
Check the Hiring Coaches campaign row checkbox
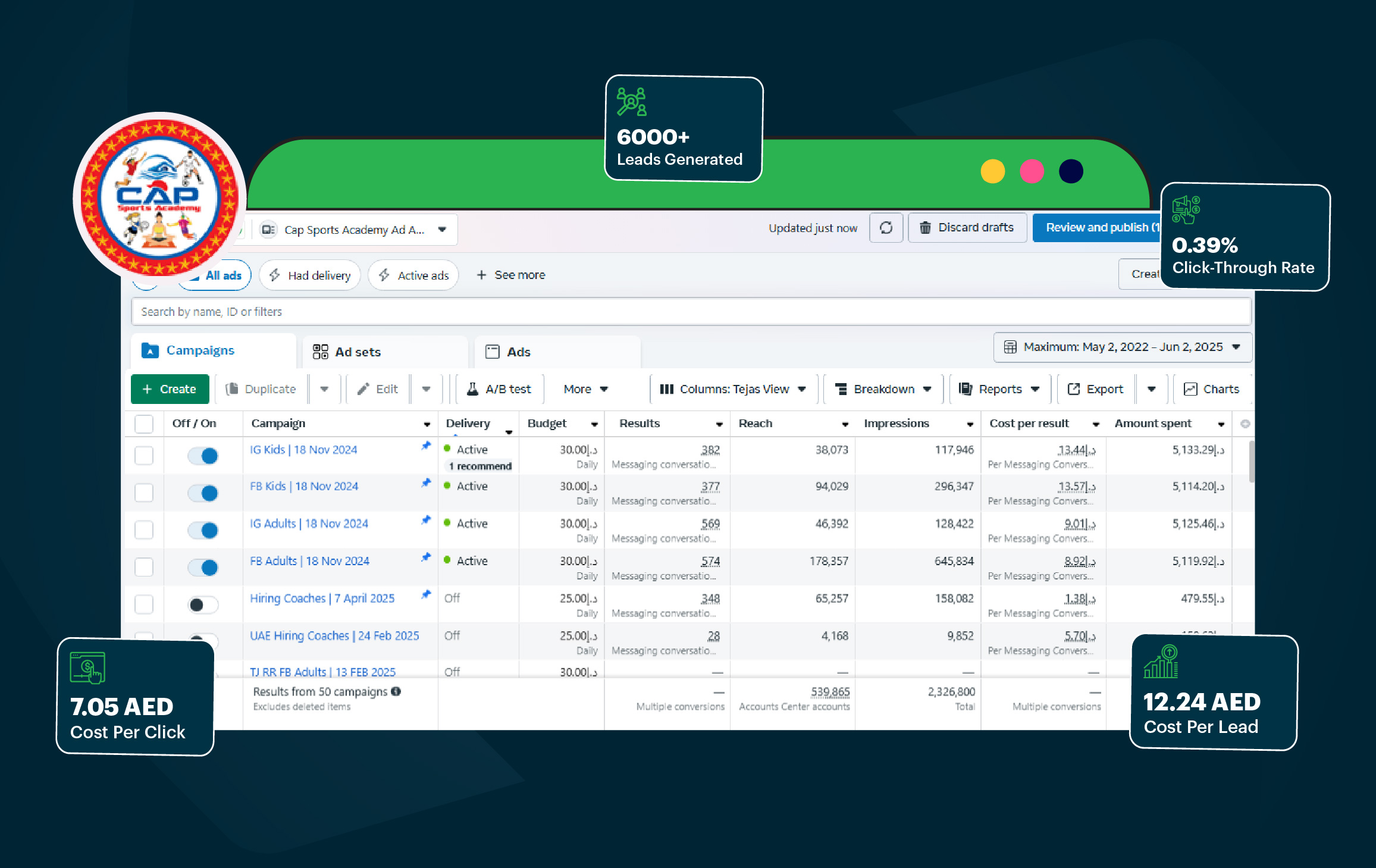pos(144,604)
